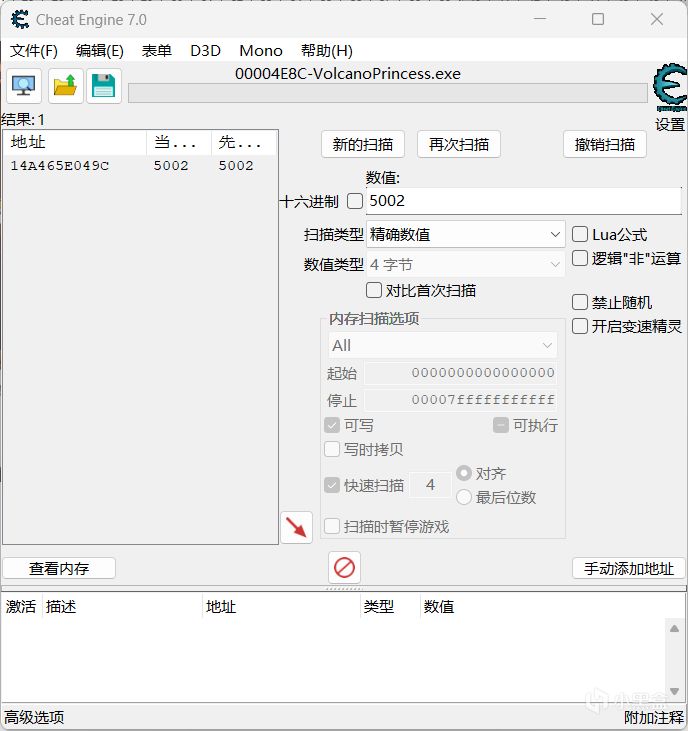Open 高级选项 at the bottom
Image resolution: width=688 pixels, height=731 pixels.
click(x=34, y=717)
